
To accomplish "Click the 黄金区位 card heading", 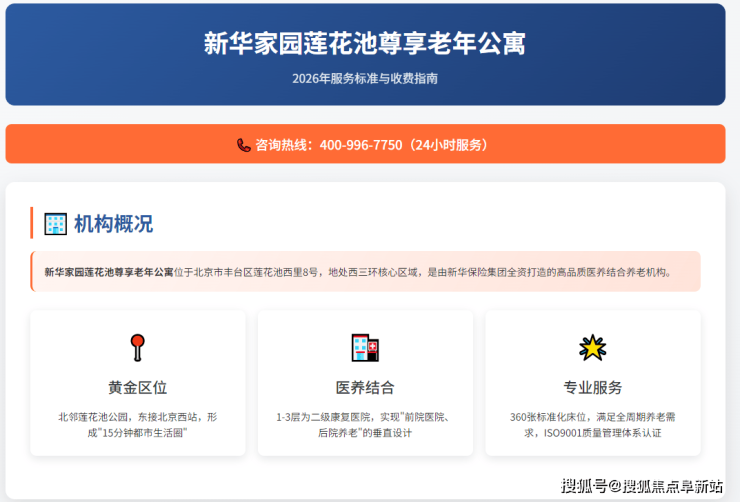I will (x=137, y=387).
